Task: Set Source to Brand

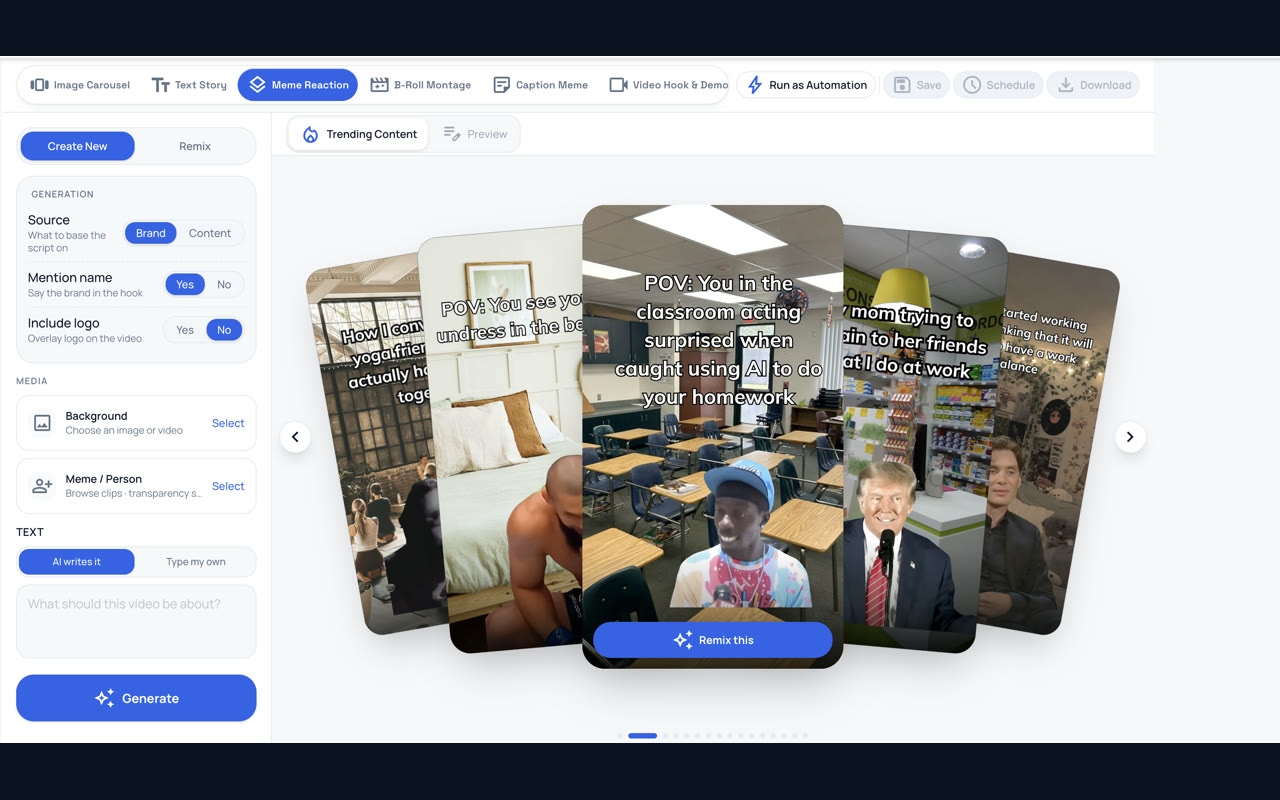Action: pos(151,233)
